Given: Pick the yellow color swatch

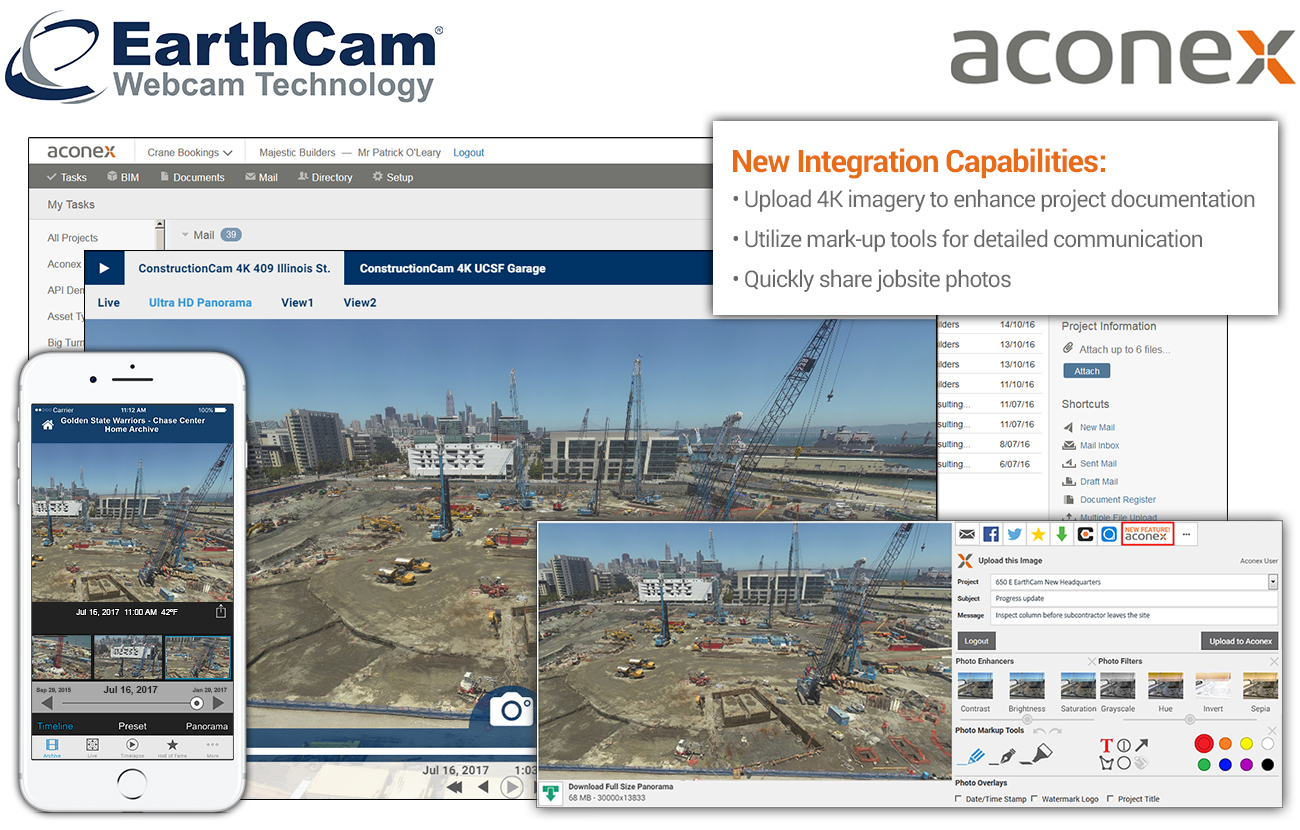Looking at the screenshot, I should click(x=1246, y=744).
